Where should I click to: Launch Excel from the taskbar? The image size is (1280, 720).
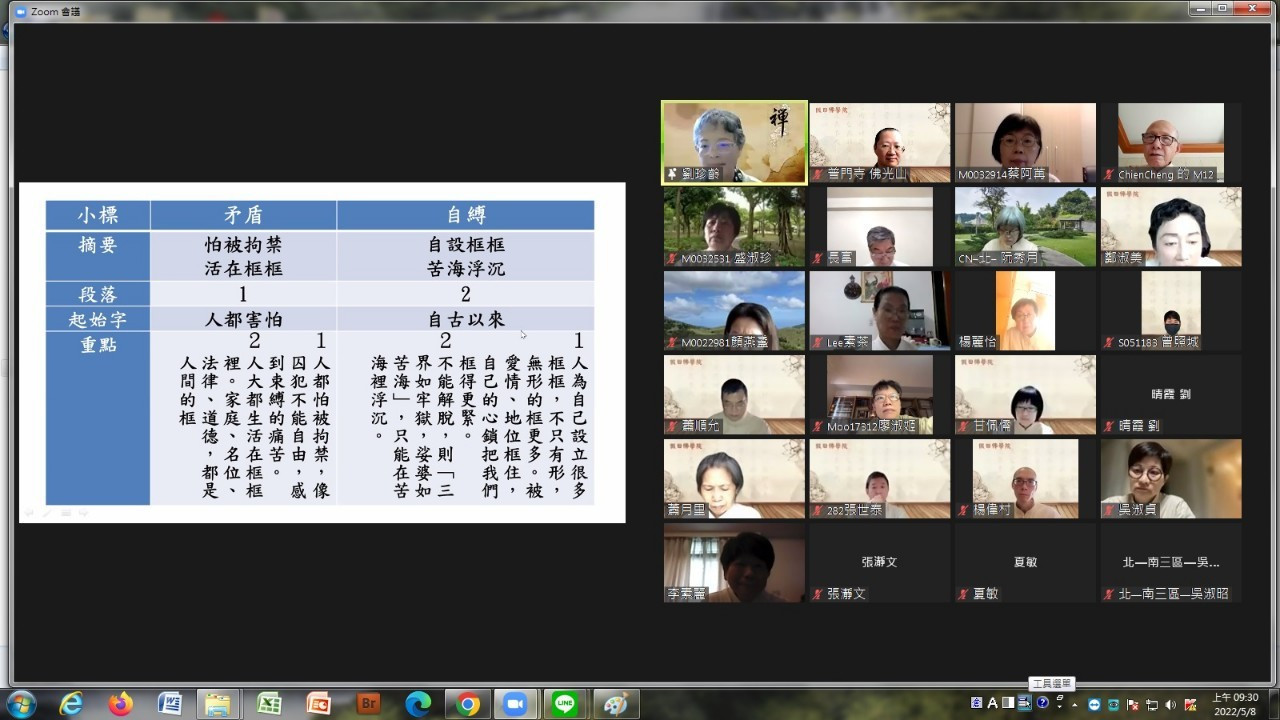click(x=269, y=704)
